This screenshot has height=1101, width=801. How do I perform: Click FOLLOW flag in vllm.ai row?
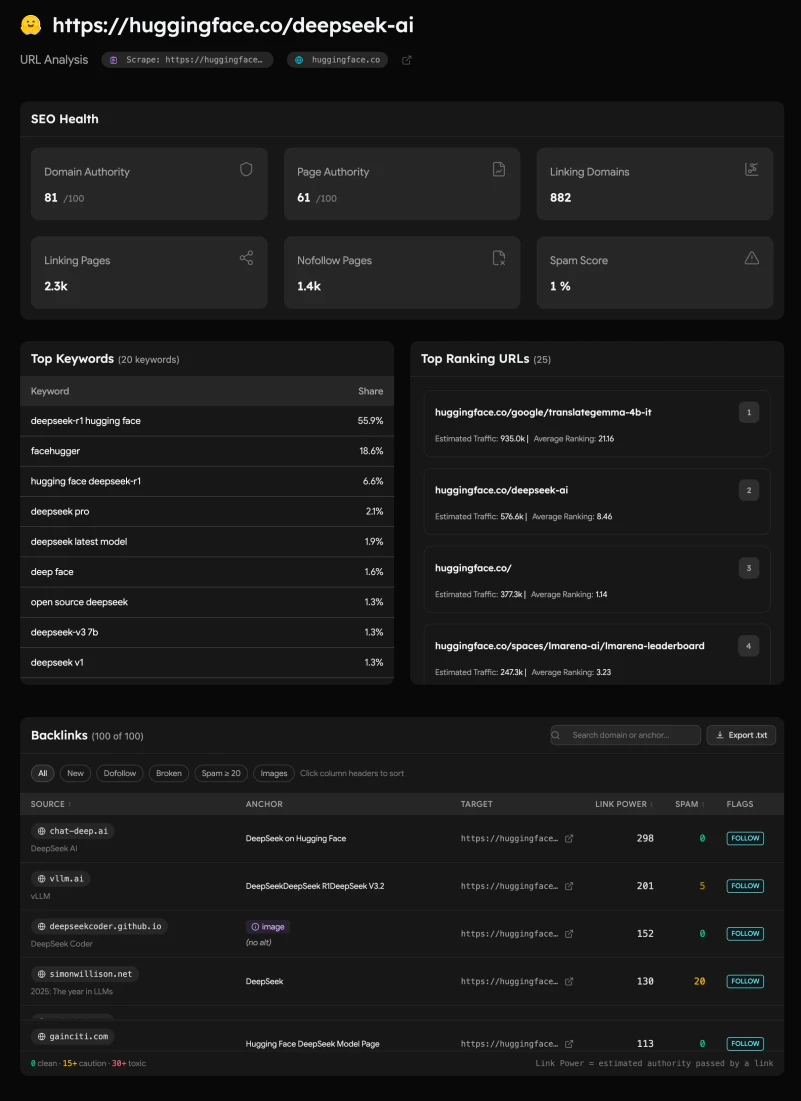tap(745, 886)
